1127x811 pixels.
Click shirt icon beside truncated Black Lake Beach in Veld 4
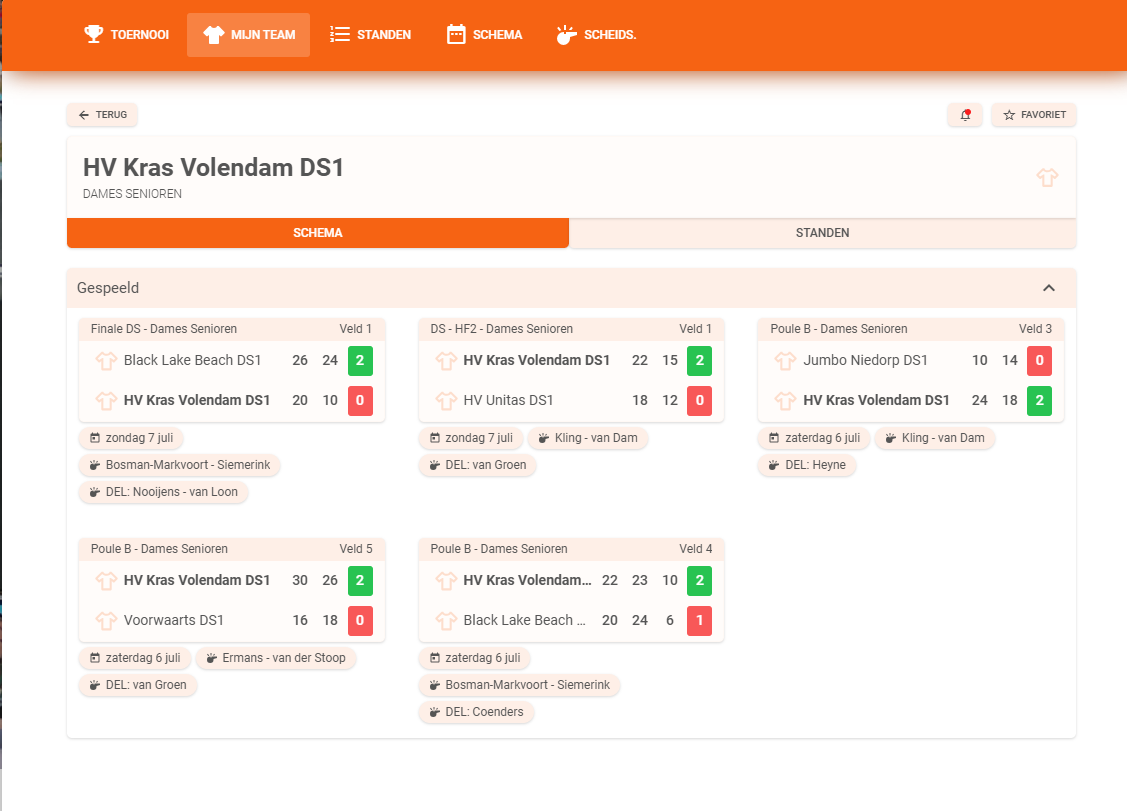pos(446,620)
